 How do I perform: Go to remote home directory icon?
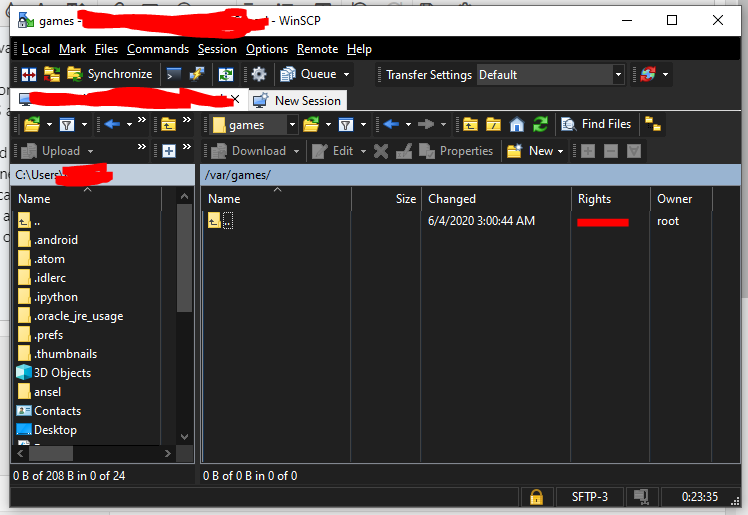coord(517,125)
